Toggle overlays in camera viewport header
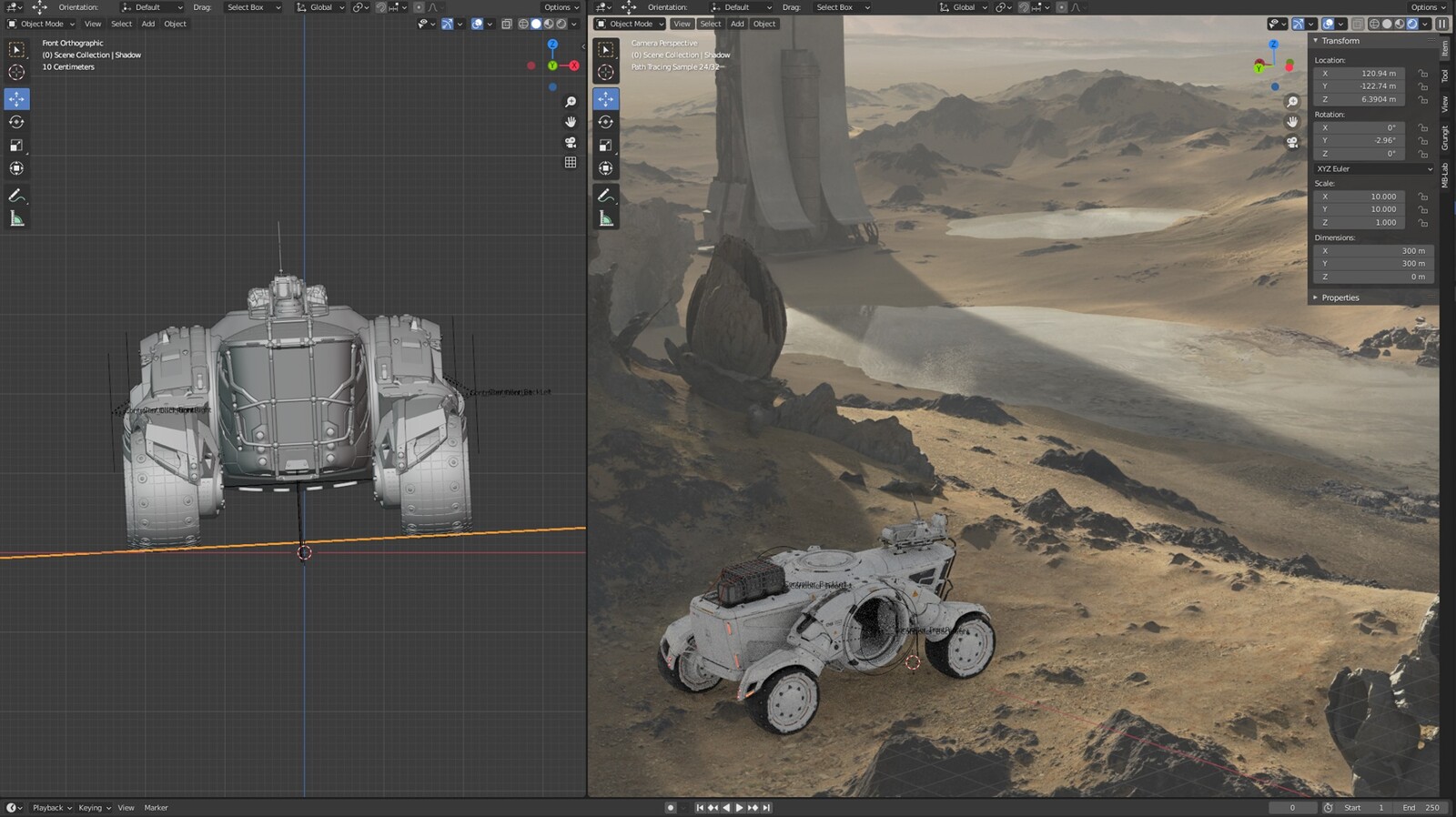The height and width of the screenshot is (817, 1456). [x=1328, y=24]
